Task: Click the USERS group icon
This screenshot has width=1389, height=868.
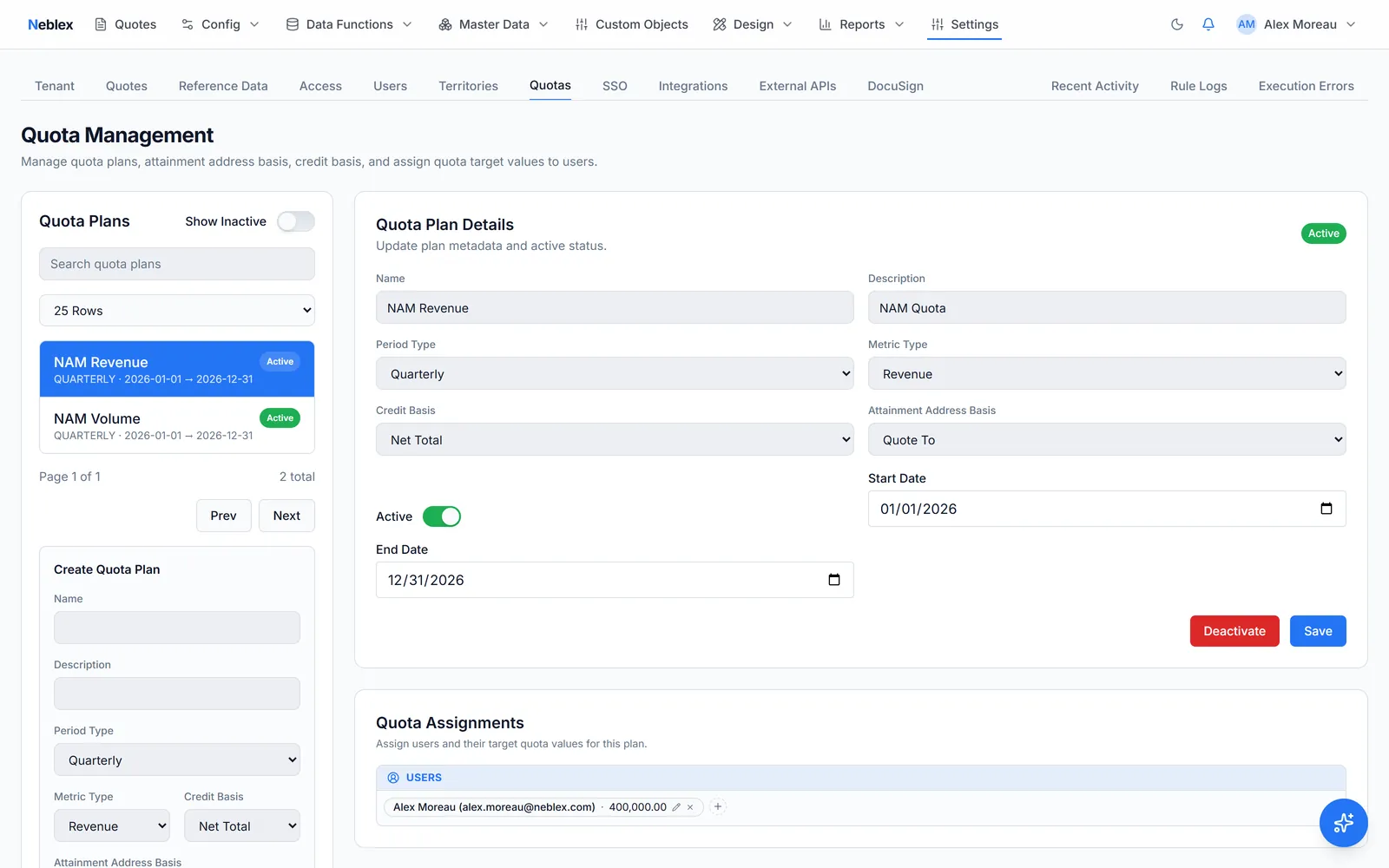Action: tap(393, 778)
